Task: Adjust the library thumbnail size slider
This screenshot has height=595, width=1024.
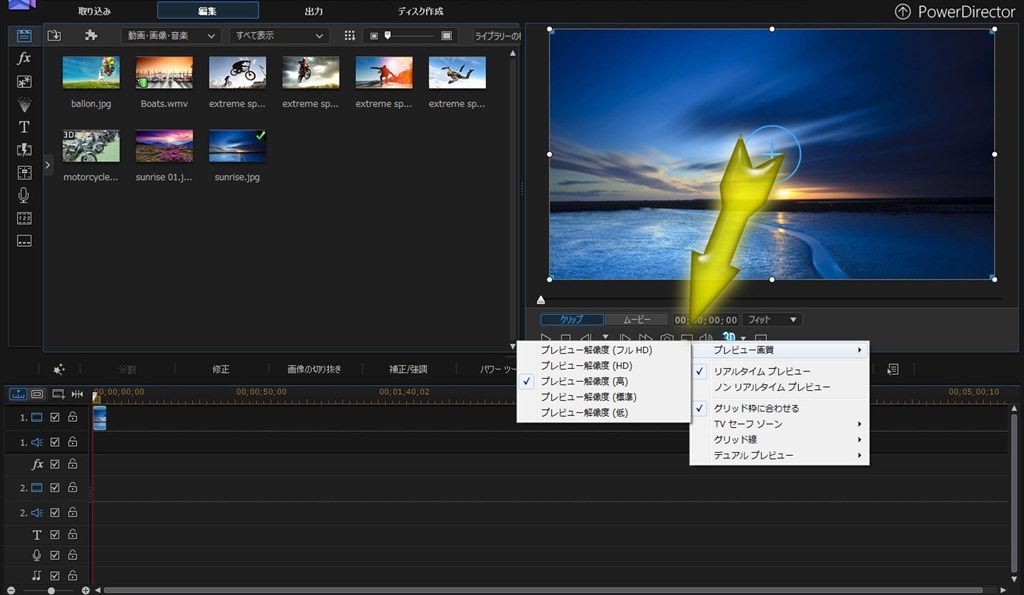Action: click(388, 35)
